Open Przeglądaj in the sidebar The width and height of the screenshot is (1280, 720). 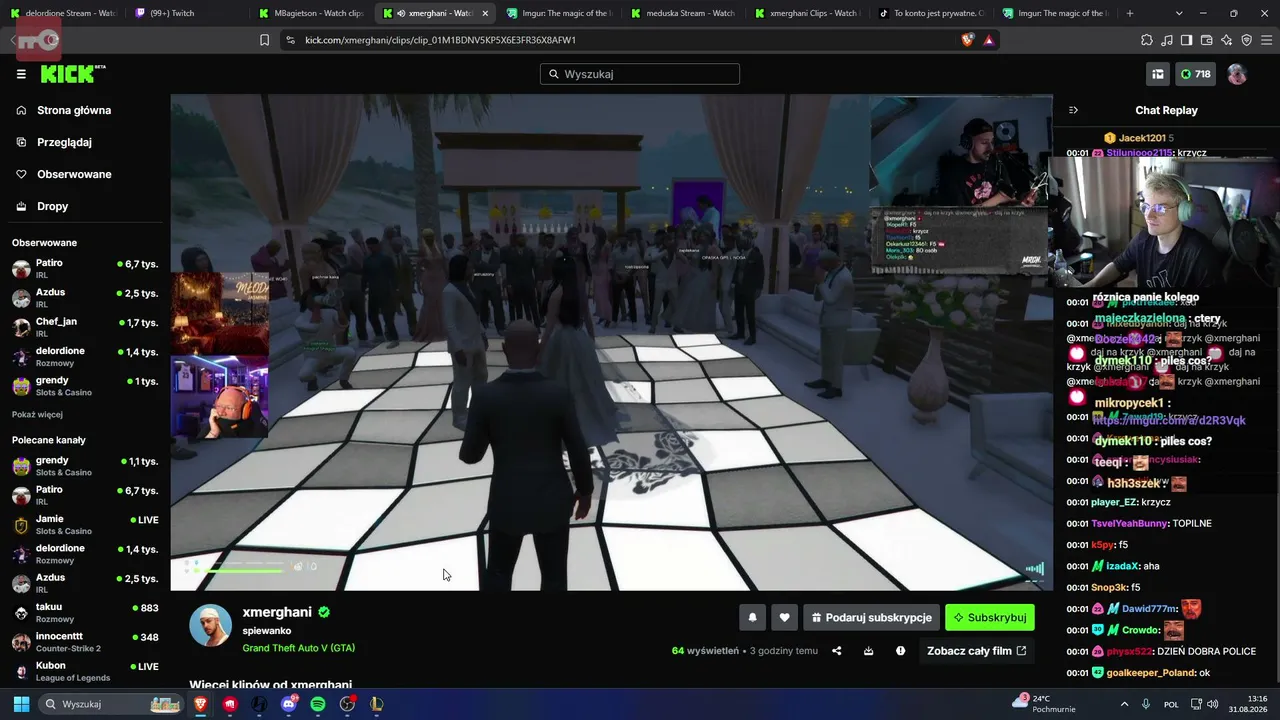tap(64, 142)
